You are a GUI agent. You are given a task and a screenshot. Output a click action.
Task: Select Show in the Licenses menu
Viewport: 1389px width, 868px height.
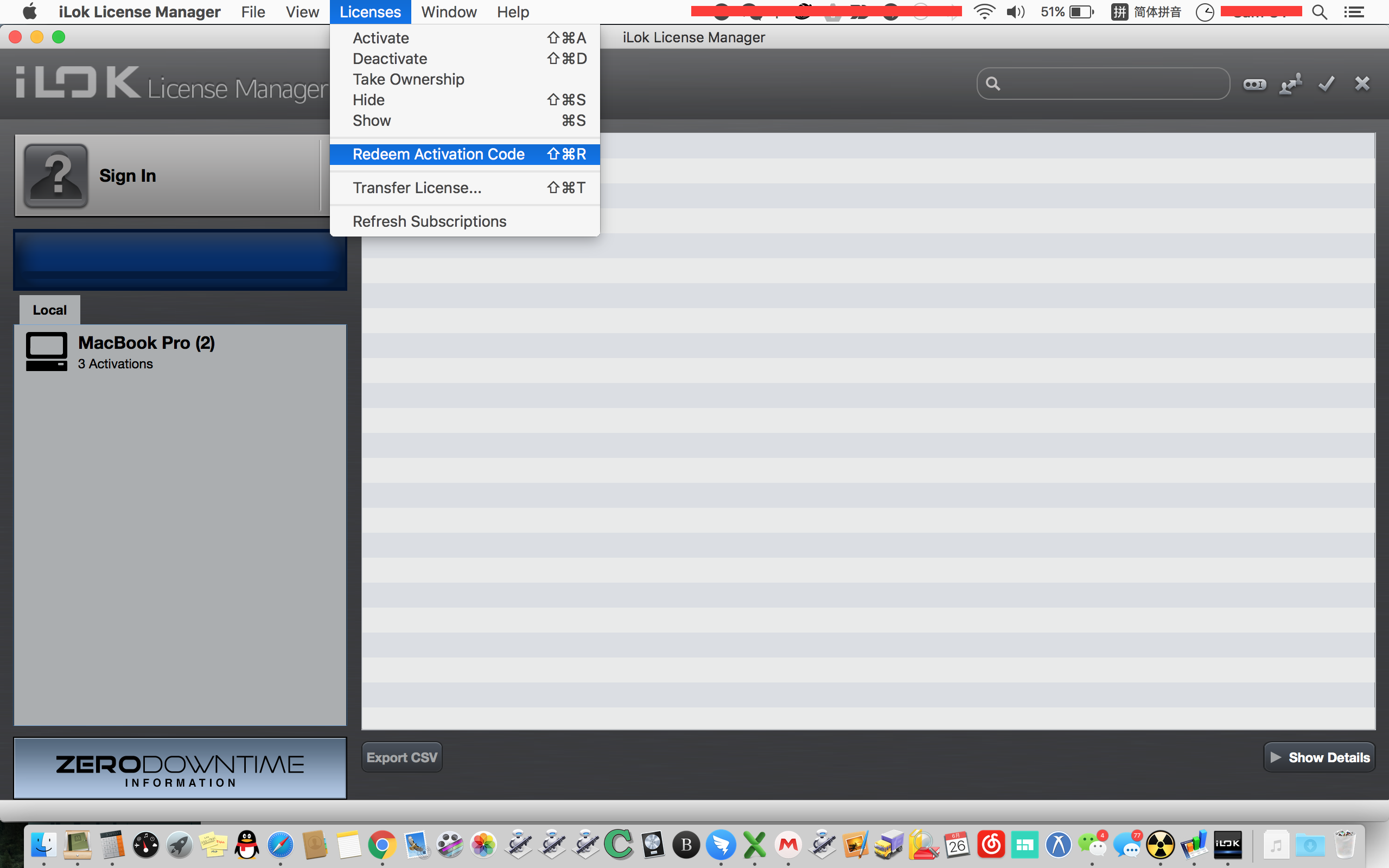click(x=465, y=120)
